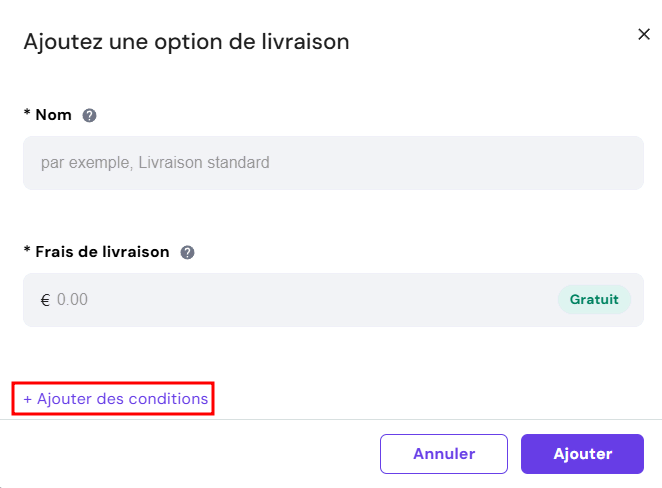The width and height of the screenshot is (662, 488).
Task: Click the Frais de livraison label
Action: coord(102,252)
